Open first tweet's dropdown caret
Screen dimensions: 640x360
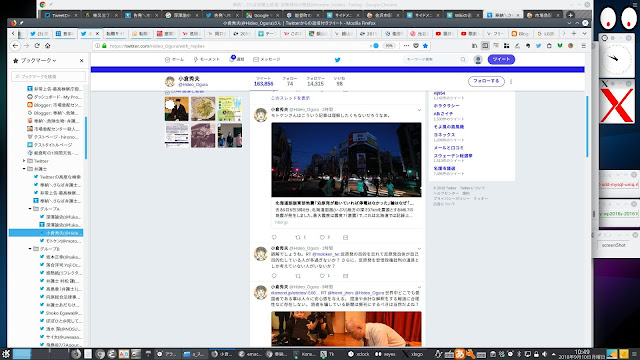point(419,110)
